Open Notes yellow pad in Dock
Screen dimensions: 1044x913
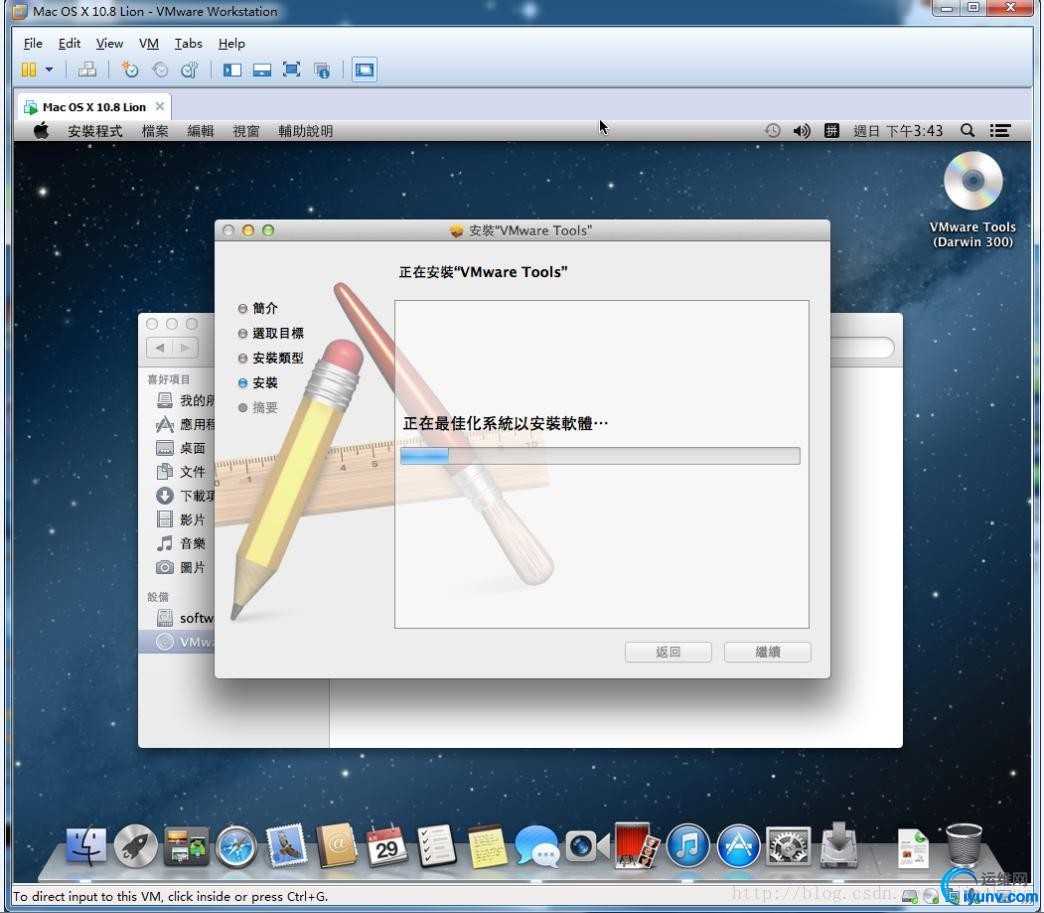(x=487, y=846)
